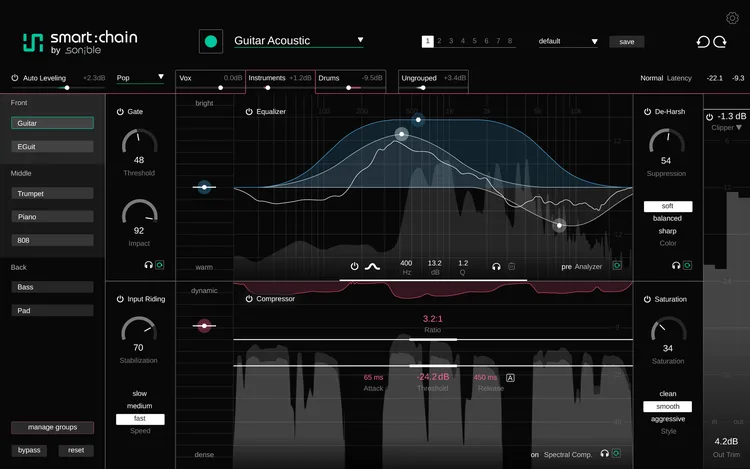Screen dimensions: 750x469
Task: Select state slot 1
Action: pos(428,41)
